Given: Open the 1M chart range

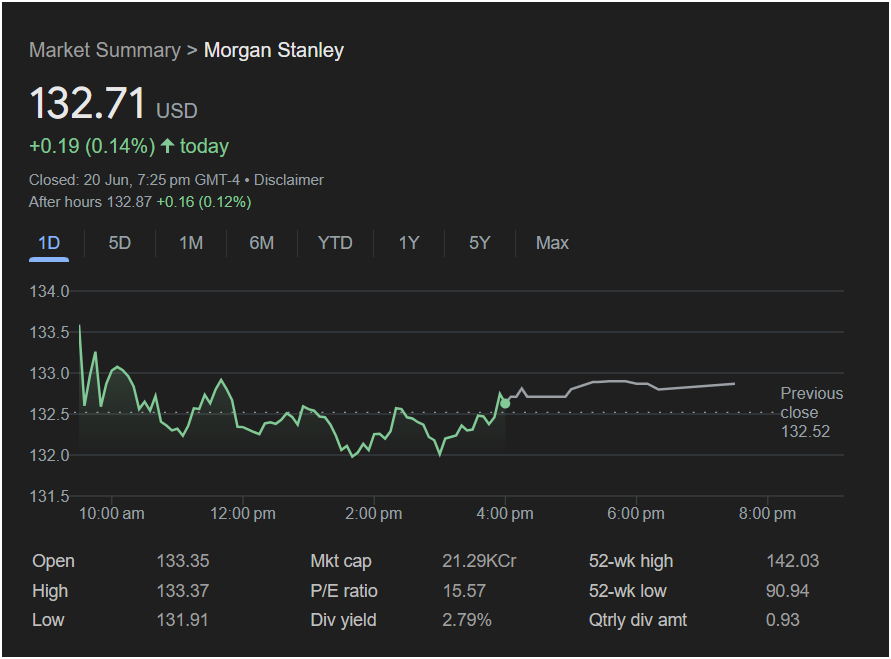Looking at the screenshot, I should pyautogui.click(x=191, y=243).
